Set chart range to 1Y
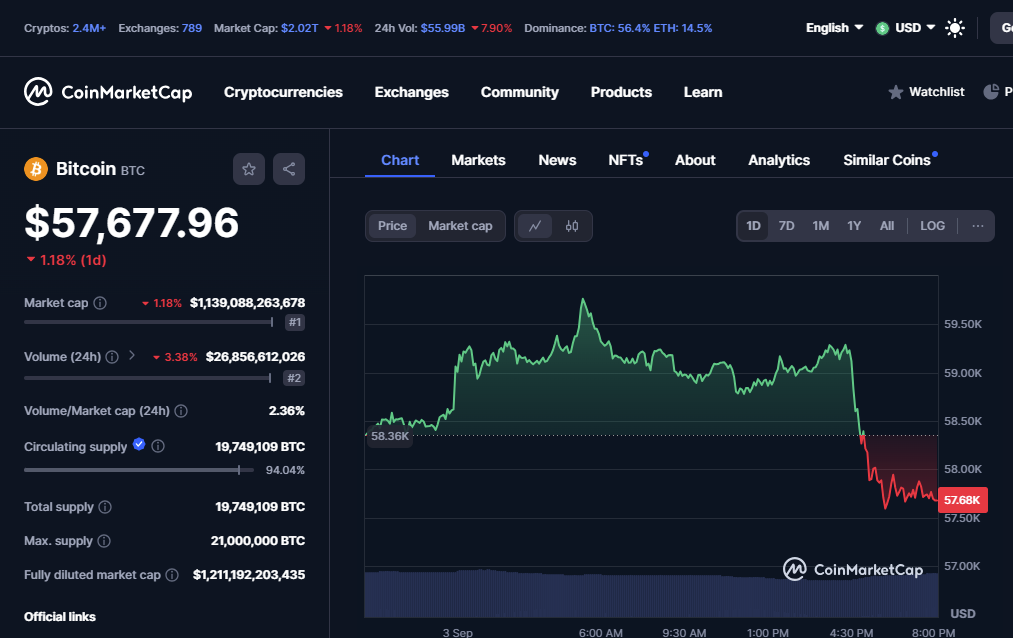 point(854,226)
